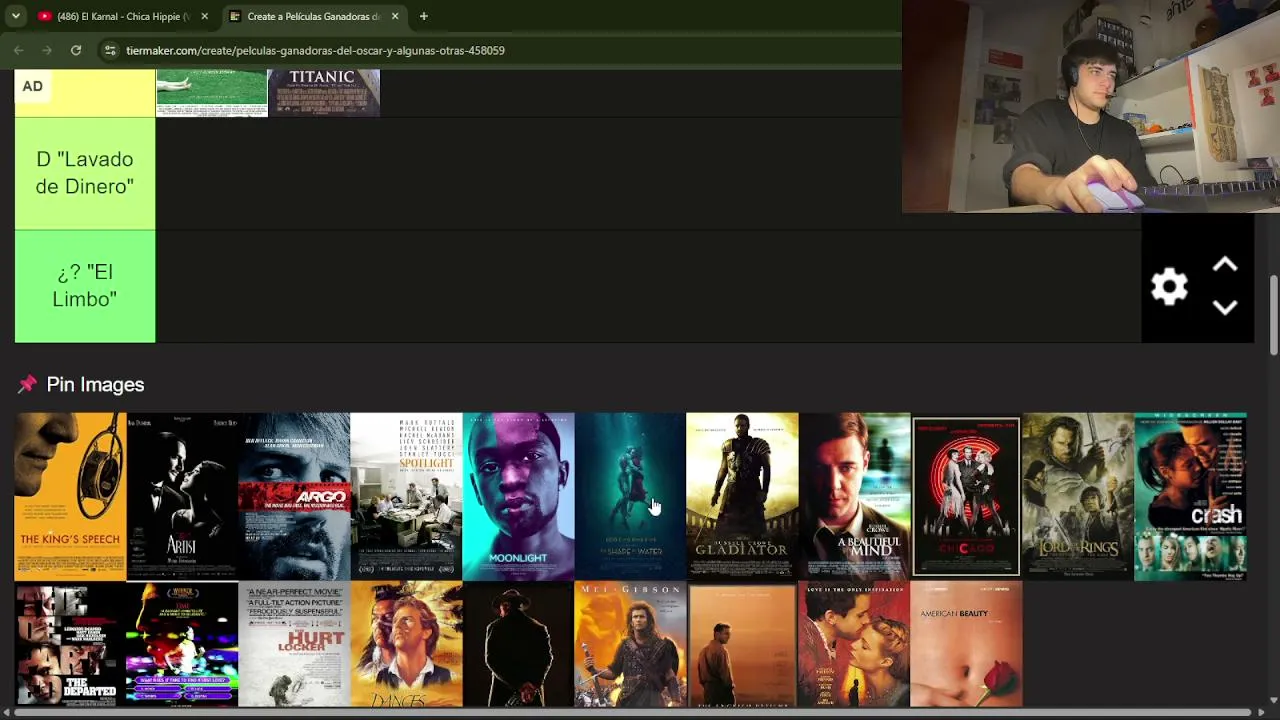The image size is (1280, 720).
Task: Select the Crash poster
Action: (x=1190, y=496)
